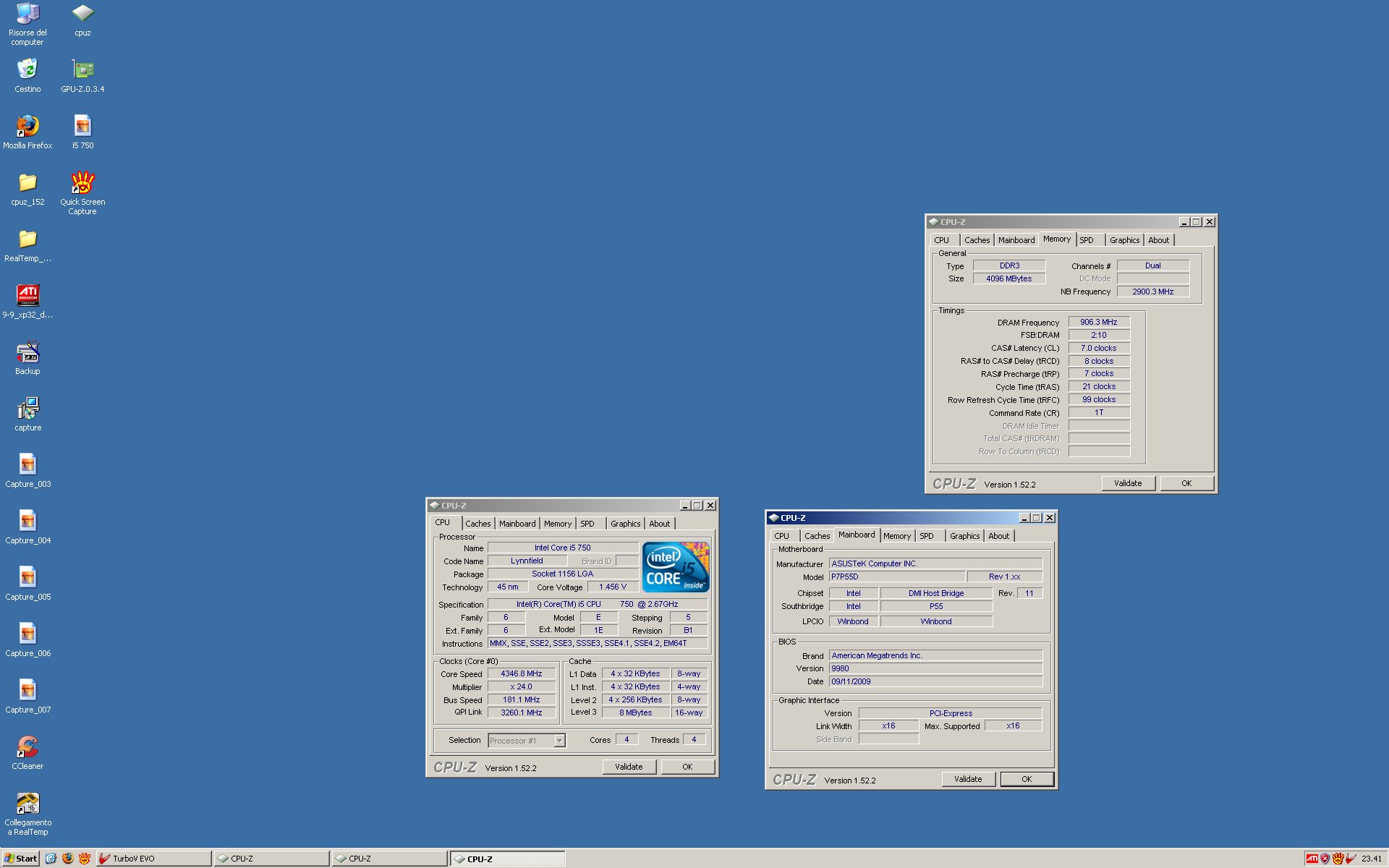Image resolution: width=1389 pixels, height=868 pixels.
Task: Open Graphics tab in Memory window
Action: pos(1124,240)
